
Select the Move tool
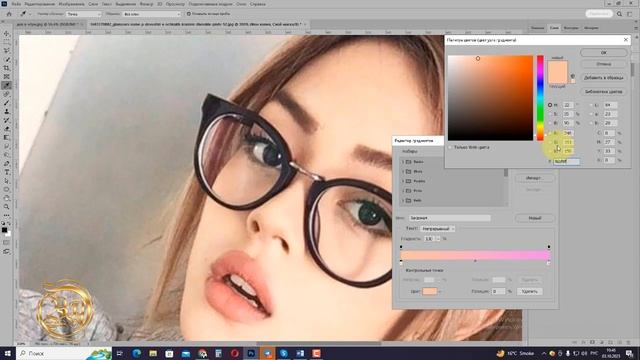[7, 33]
